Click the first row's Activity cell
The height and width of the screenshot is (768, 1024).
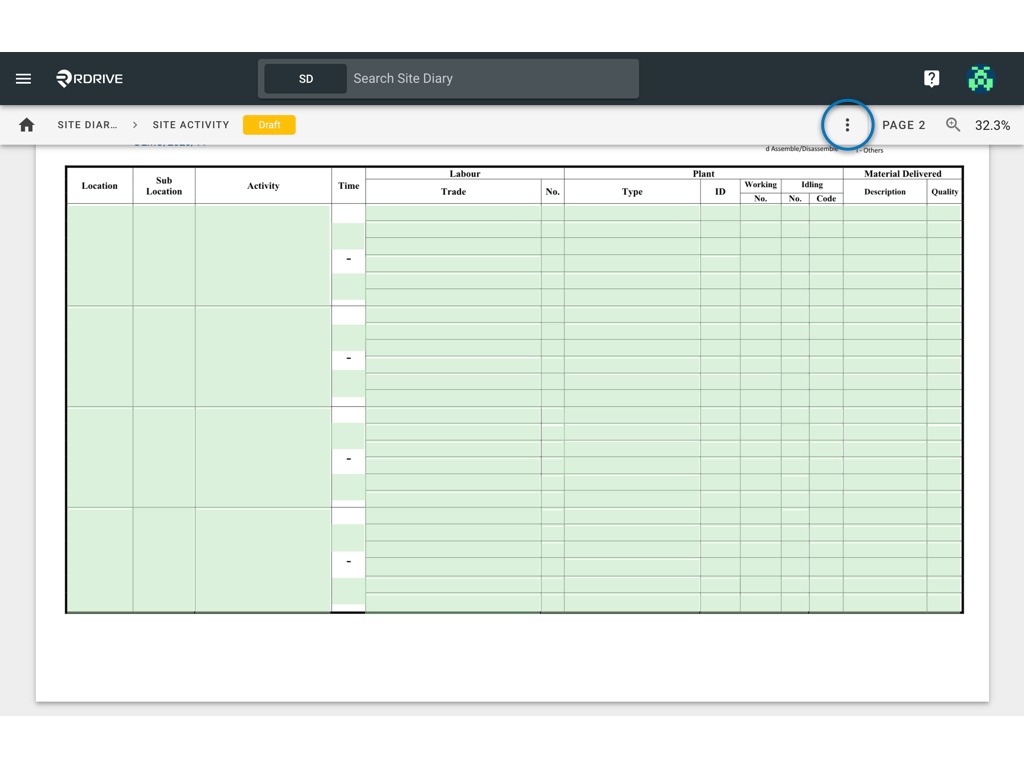[x=263, y=255]
